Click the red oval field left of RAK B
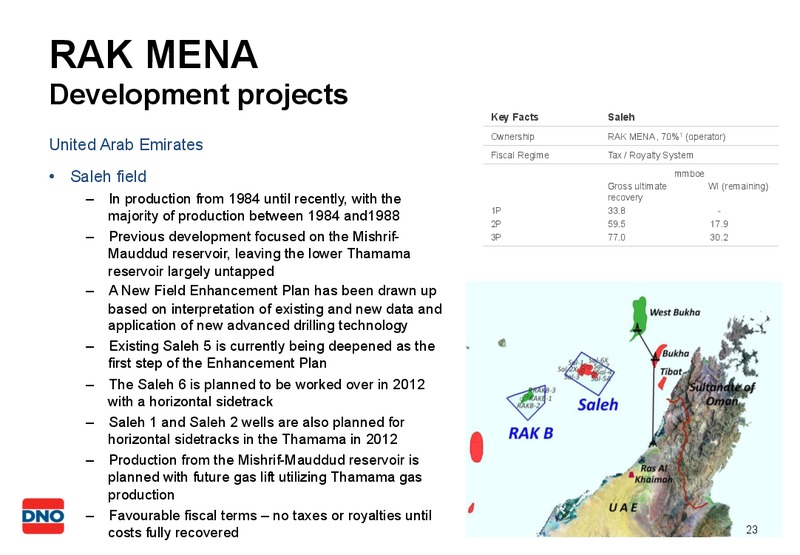Viewport: 800px width, 555px height. [x=477, y=447]
